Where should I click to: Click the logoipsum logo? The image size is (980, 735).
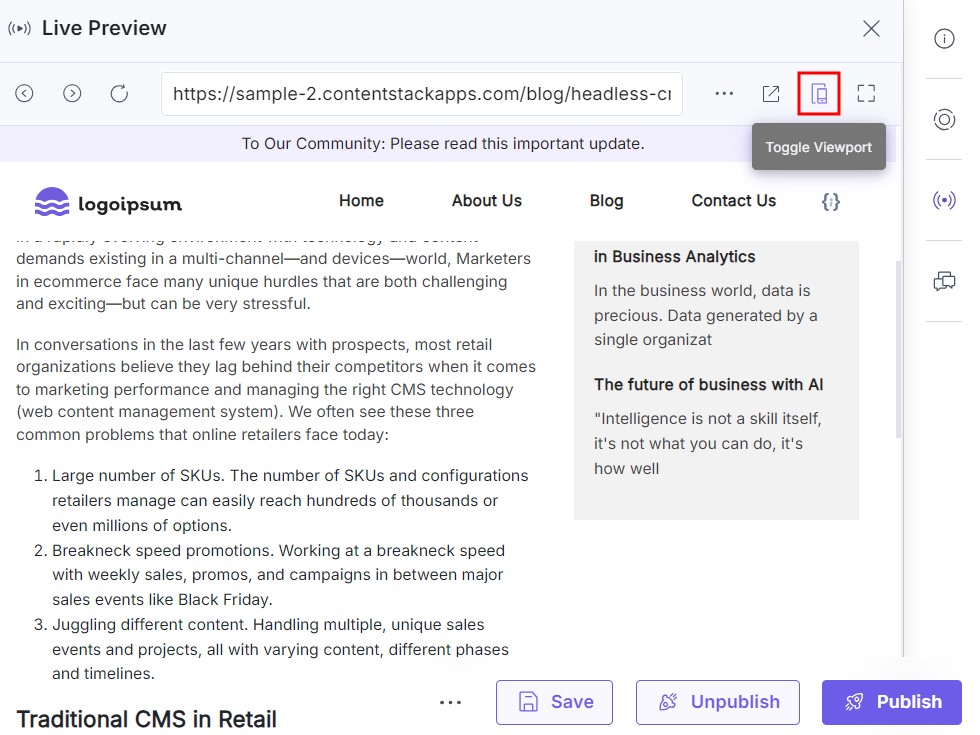coord(109,202)
